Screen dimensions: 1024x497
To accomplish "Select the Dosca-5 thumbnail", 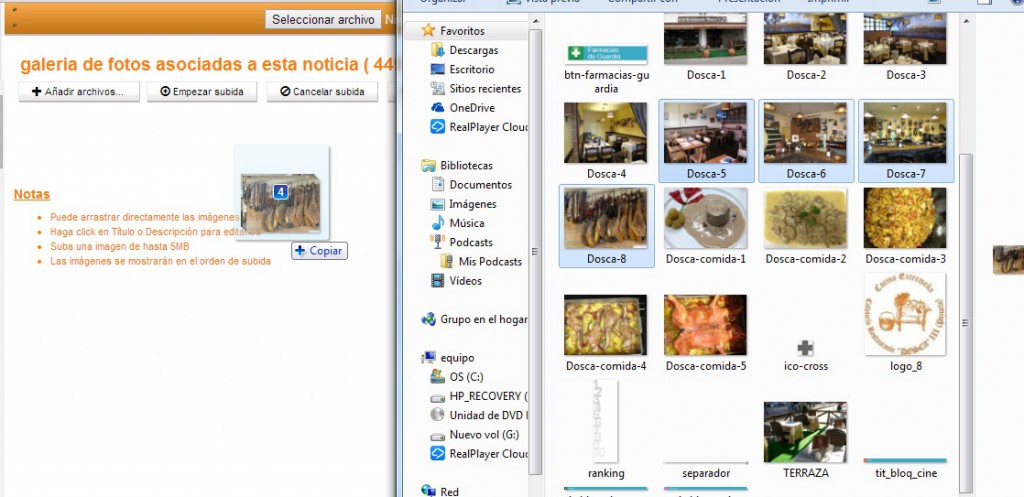I will tap(705, 133).
